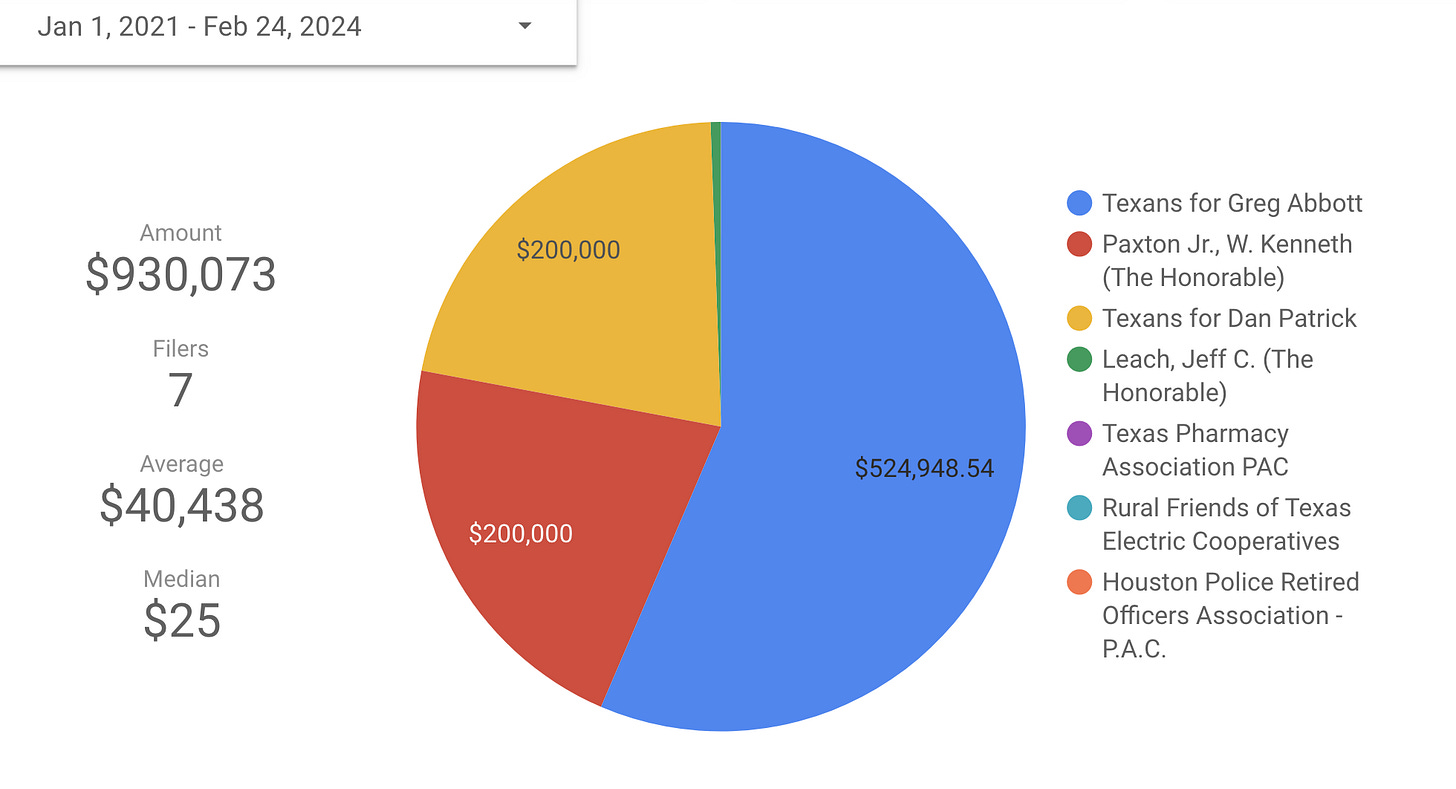Viewport: 1456px width, 789px height.
Task: Click the Jan 1, 2021 - Feb 24, 2024 date text
Action: pos(199,26)
